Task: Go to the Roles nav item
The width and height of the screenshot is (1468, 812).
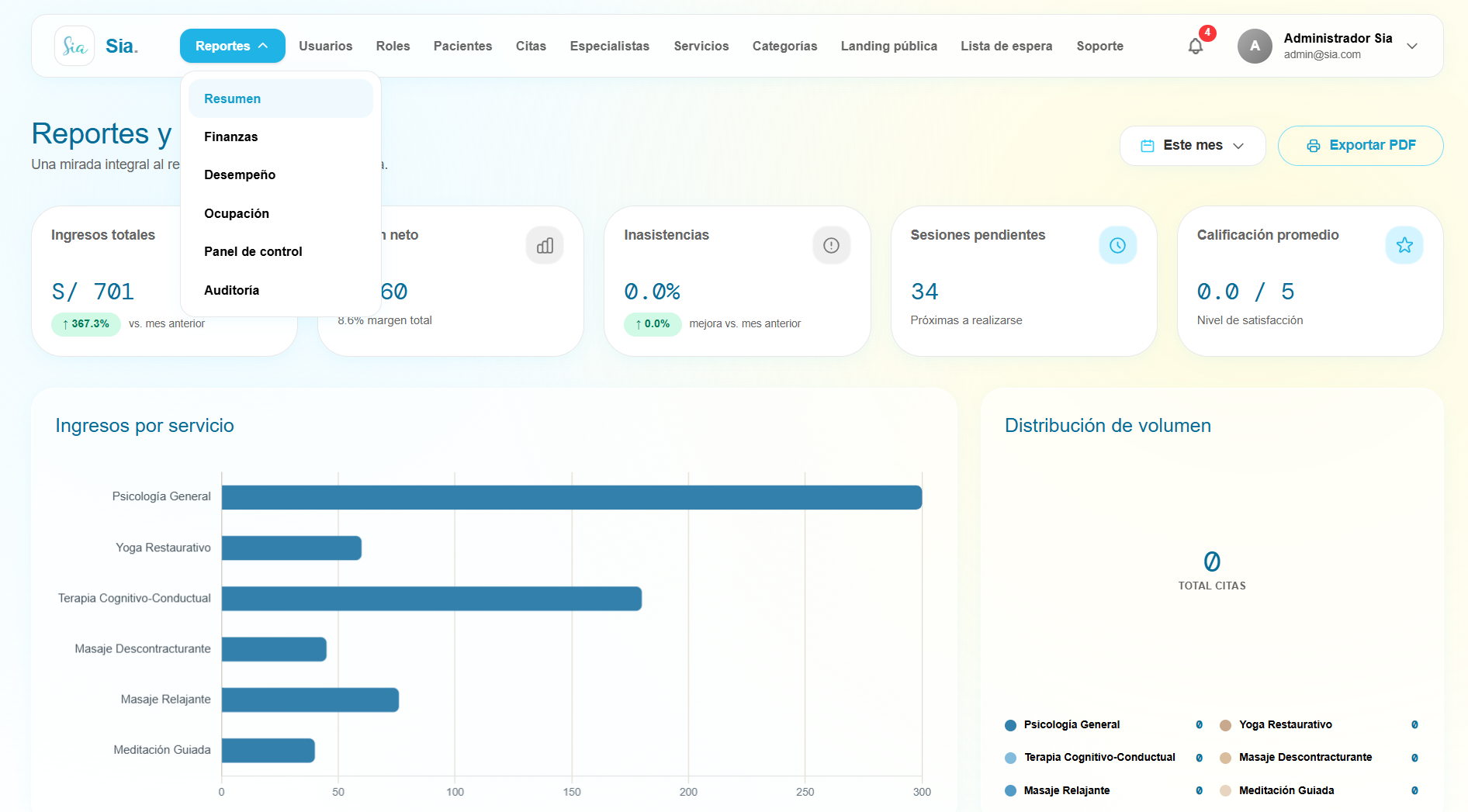Action: (x=393, y=46)
